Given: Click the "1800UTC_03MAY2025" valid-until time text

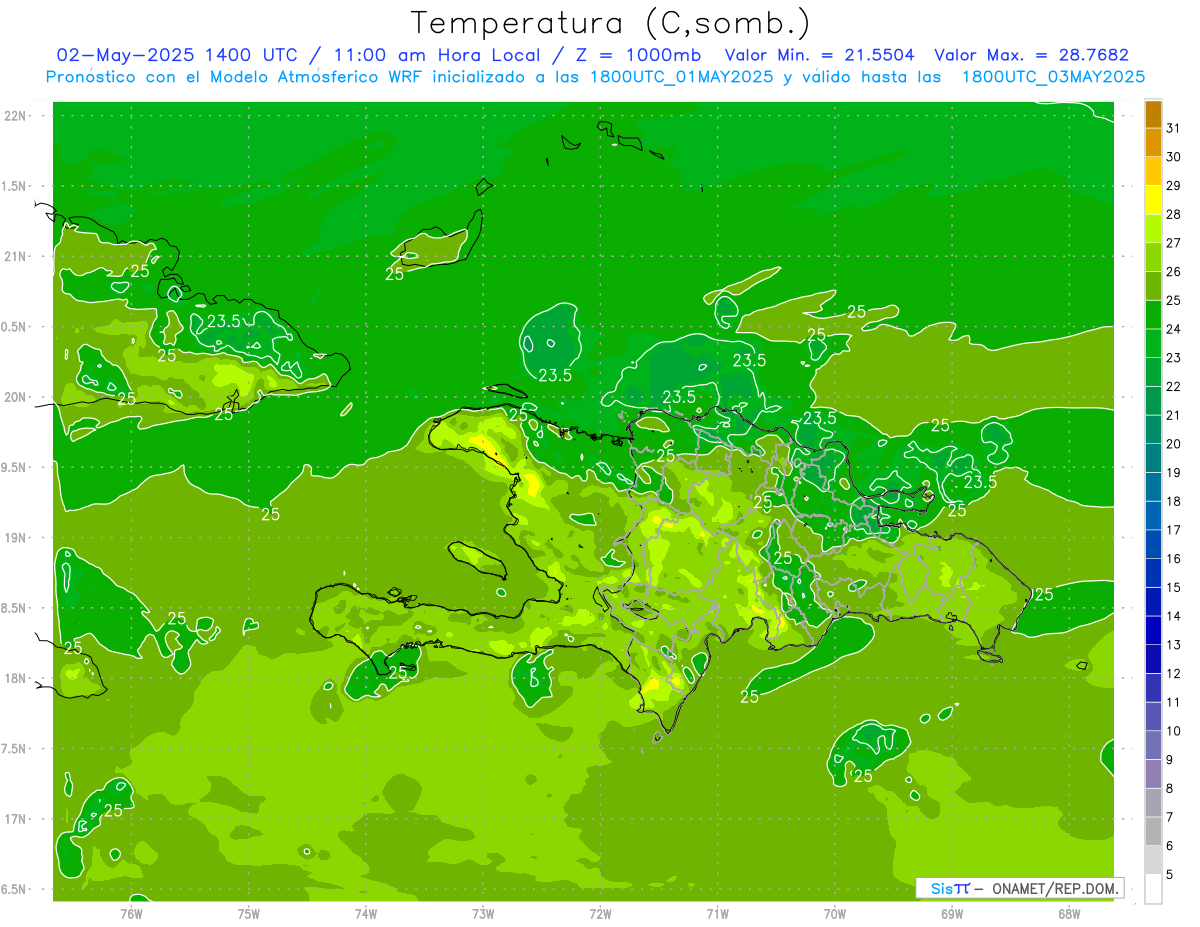Looking at the screenshot, I should click(x=1053, y=77).
